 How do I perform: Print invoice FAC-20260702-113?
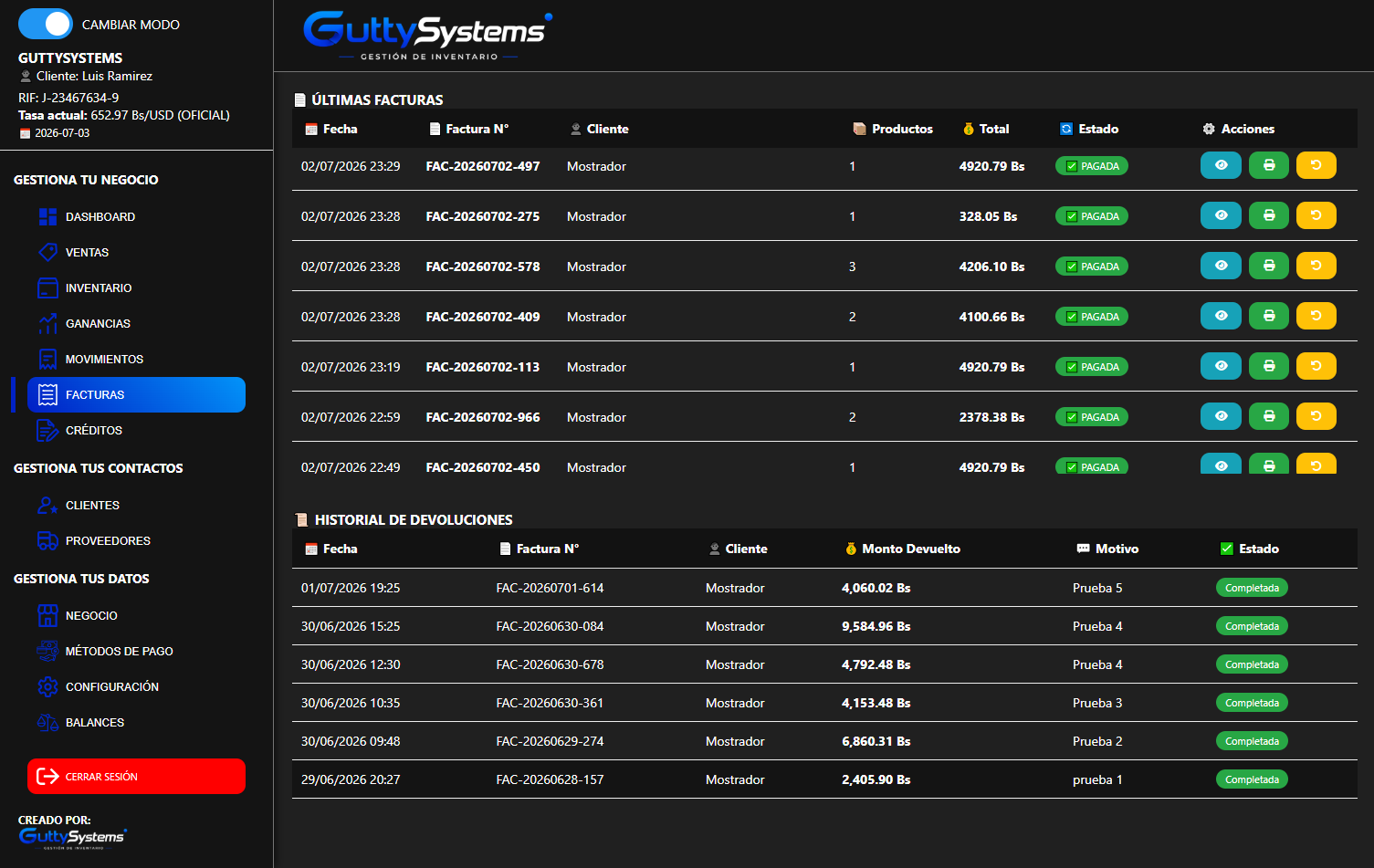1269,366
